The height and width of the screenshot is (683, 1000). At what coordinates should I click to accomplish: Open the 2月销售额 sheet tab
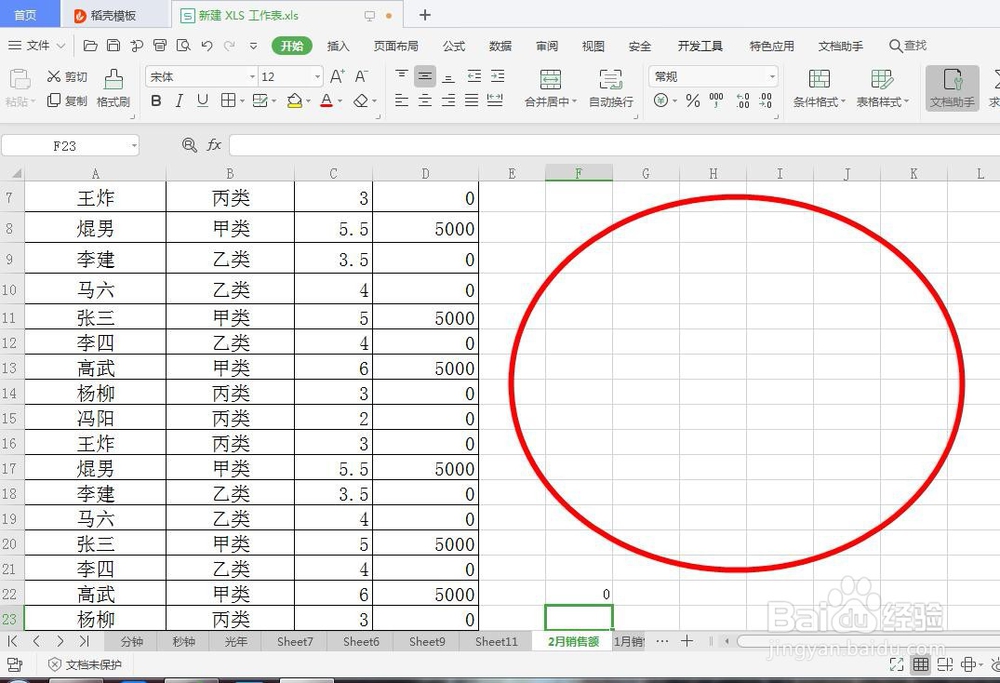pos(572,641)
